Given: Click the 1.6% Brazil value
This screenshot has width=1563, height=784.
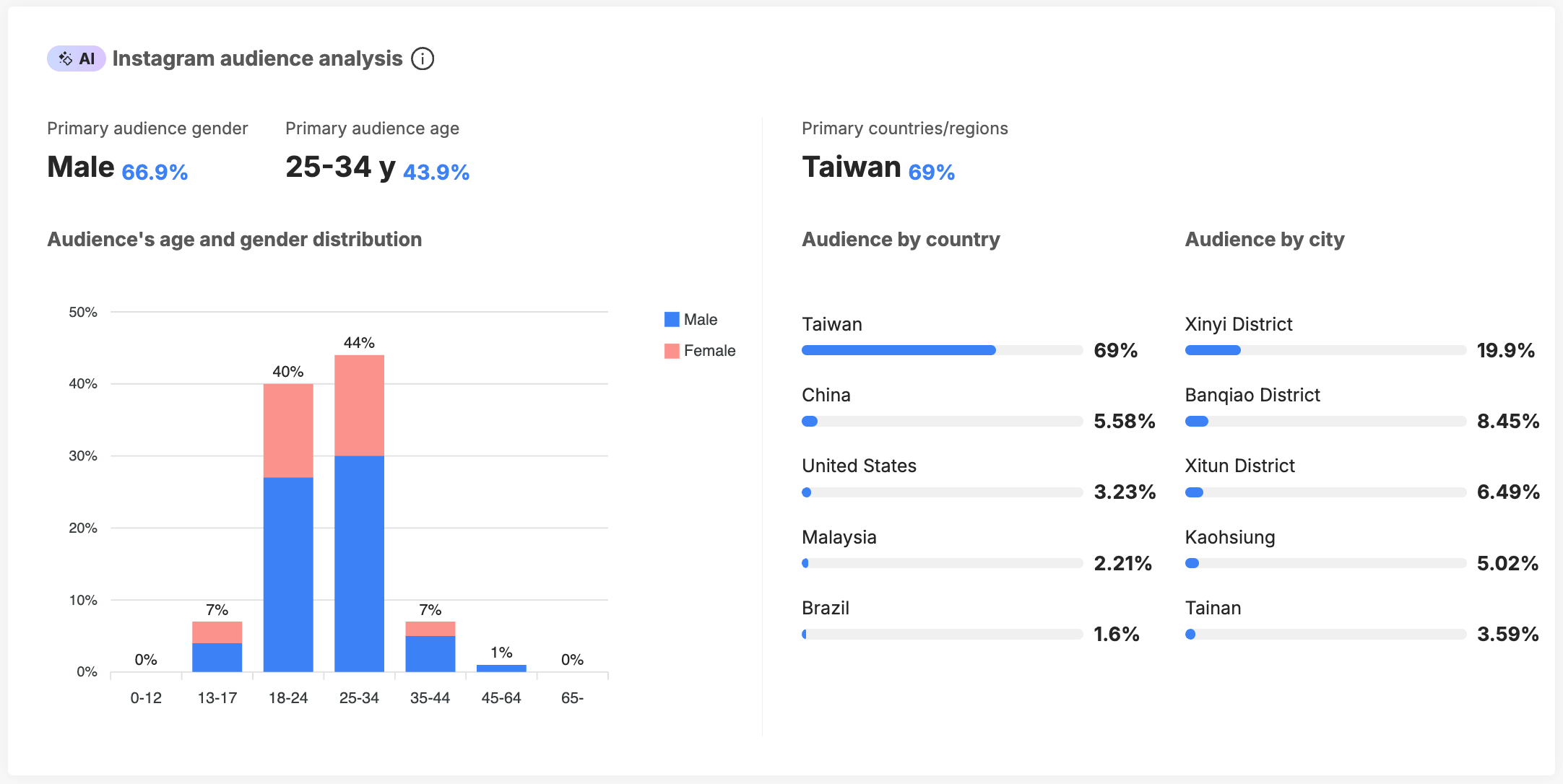Looking at the screenshot, I should 1117,635.
